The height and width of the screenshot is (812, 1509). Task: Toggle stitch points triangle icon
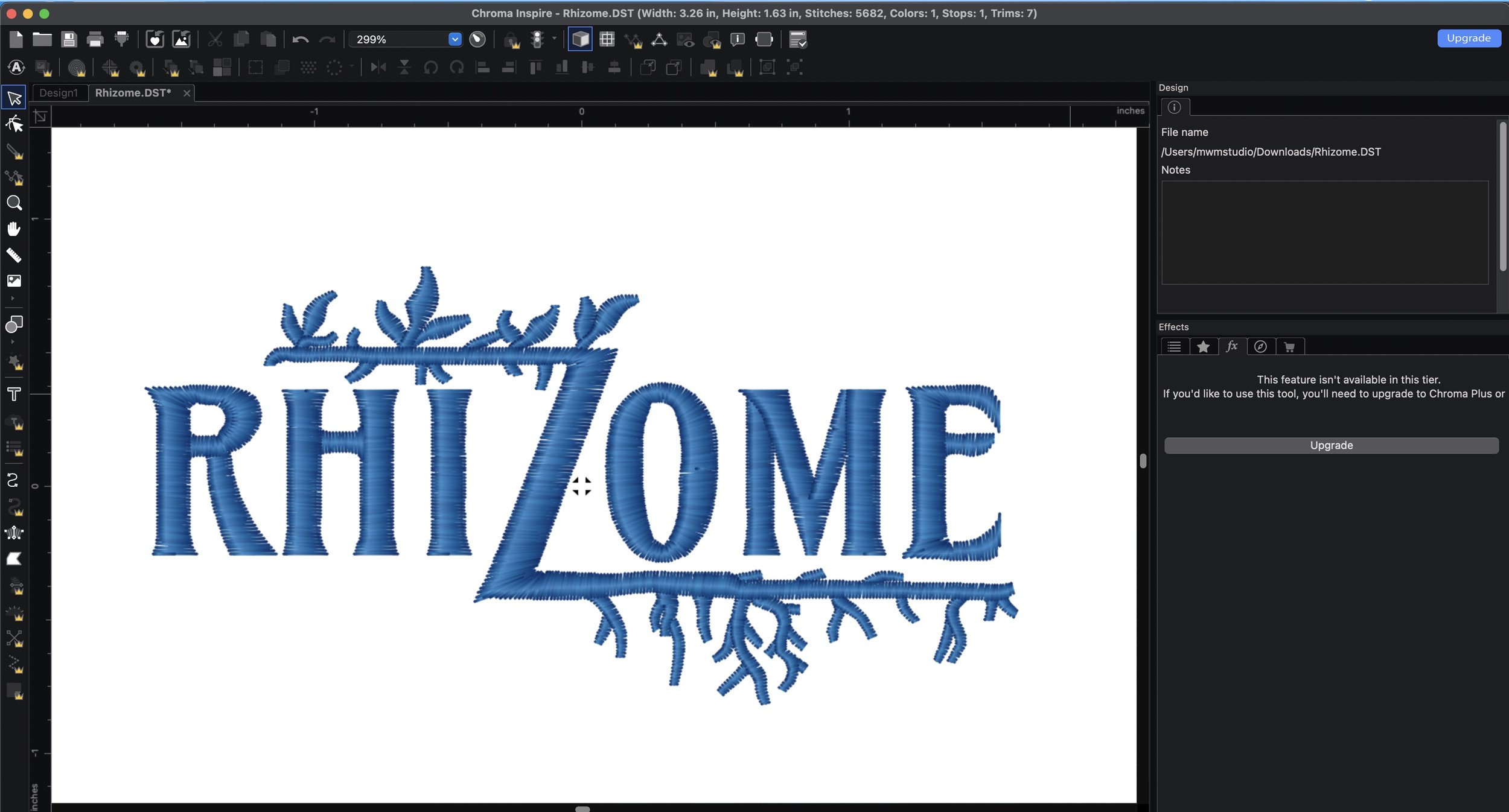point(659,39)
